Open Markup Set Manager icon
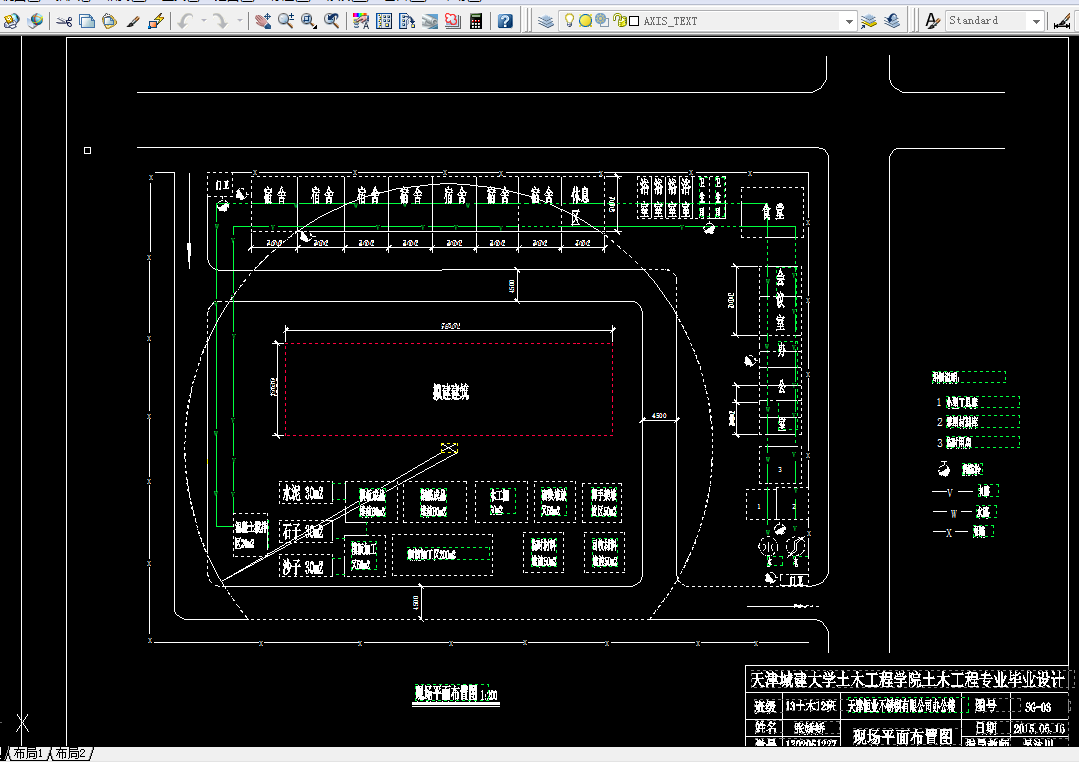The image size is (1079, 762). point(453,21)
